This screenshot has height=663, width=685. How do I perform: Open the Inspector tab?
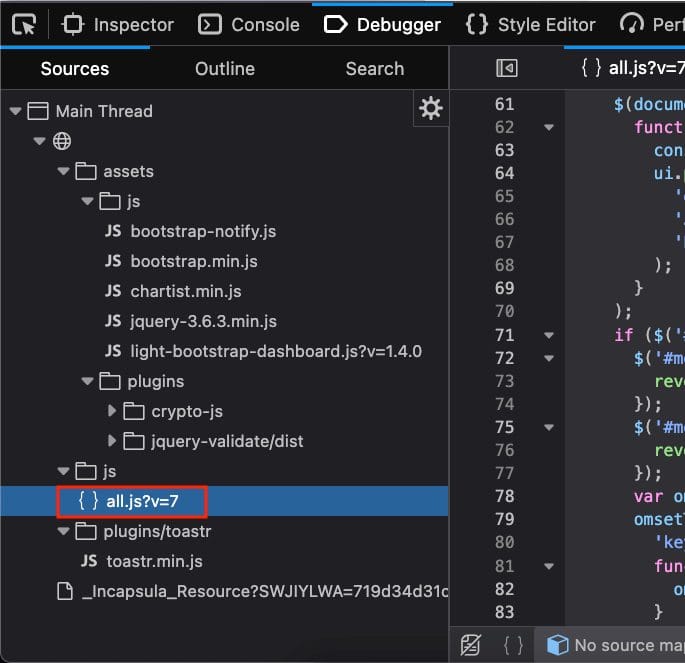(118, 24)
